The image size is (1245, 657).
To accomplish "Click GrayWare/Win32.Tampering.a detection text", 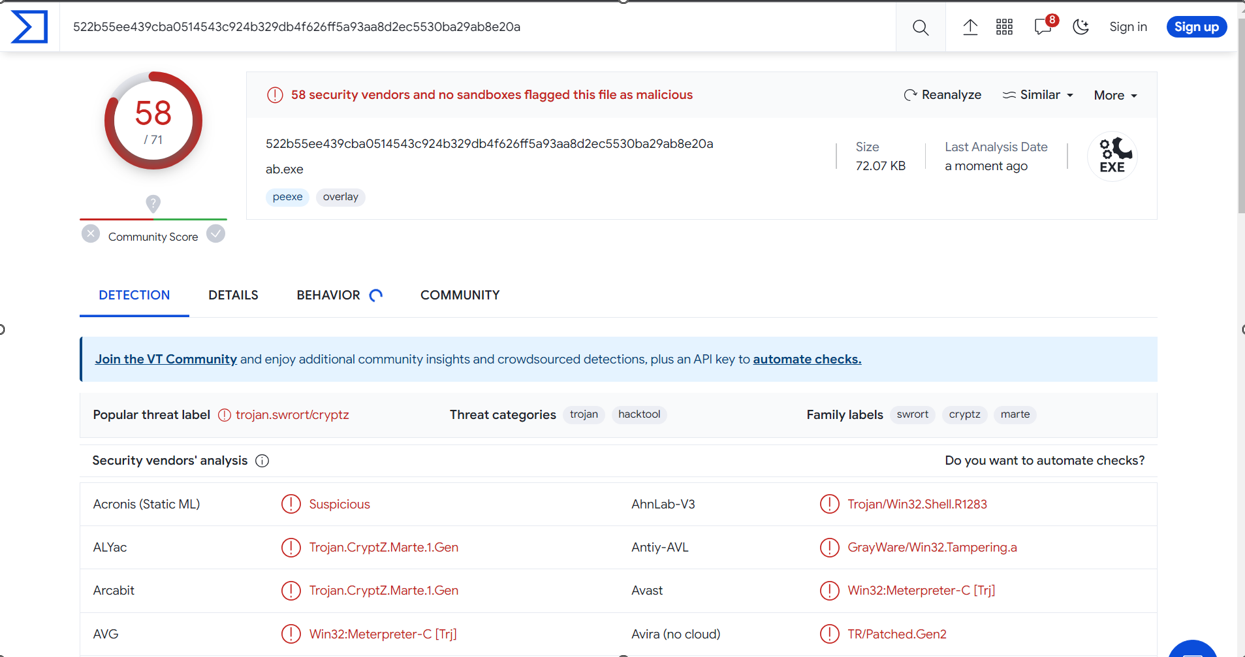I will pyautogui.click(x=932, y=547).
